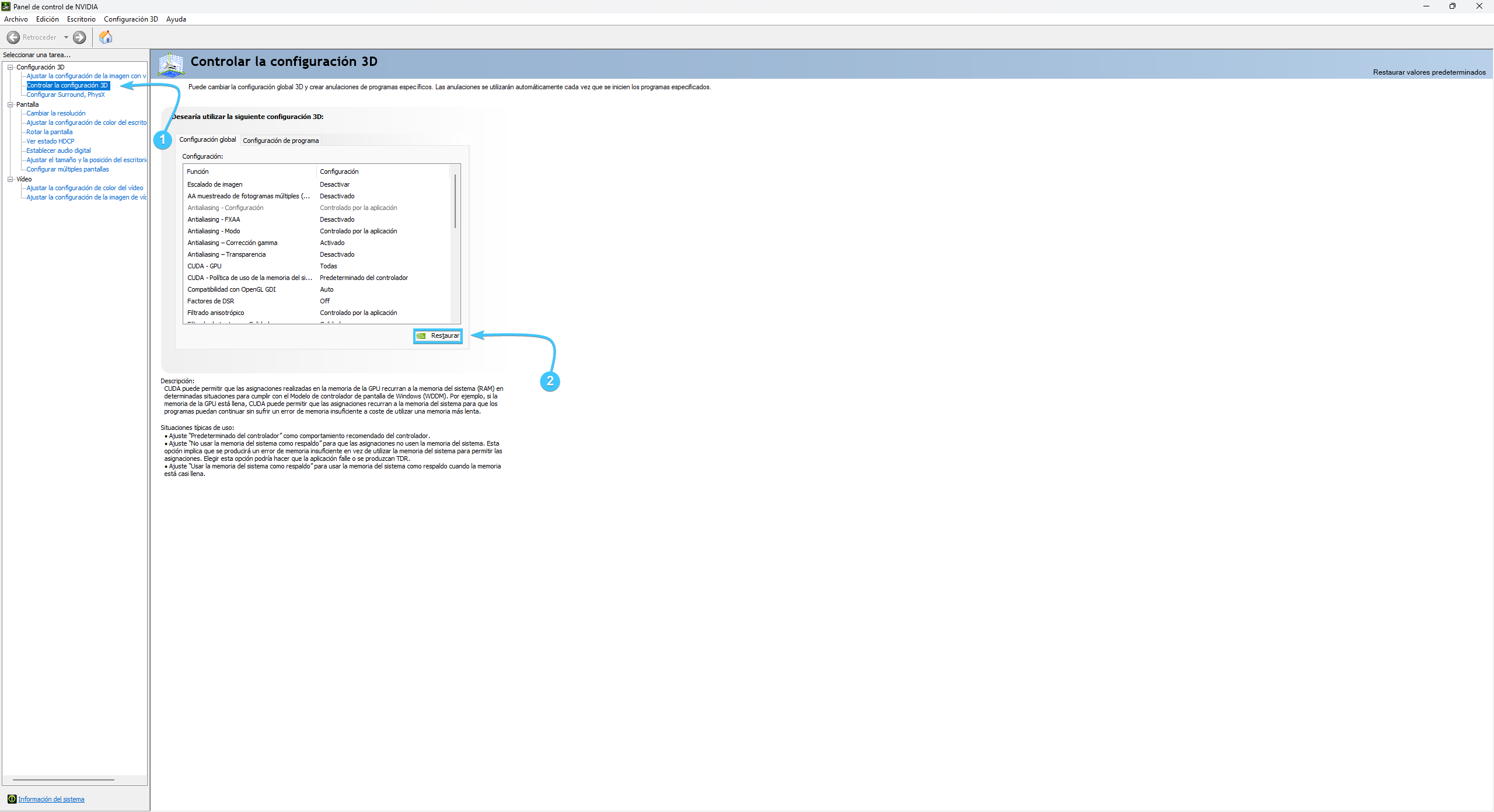Image resolution: width=1494 pixels, height=812 pixels.
Task: Open Configurar múltiples pantallas
Action: [68, 169]
